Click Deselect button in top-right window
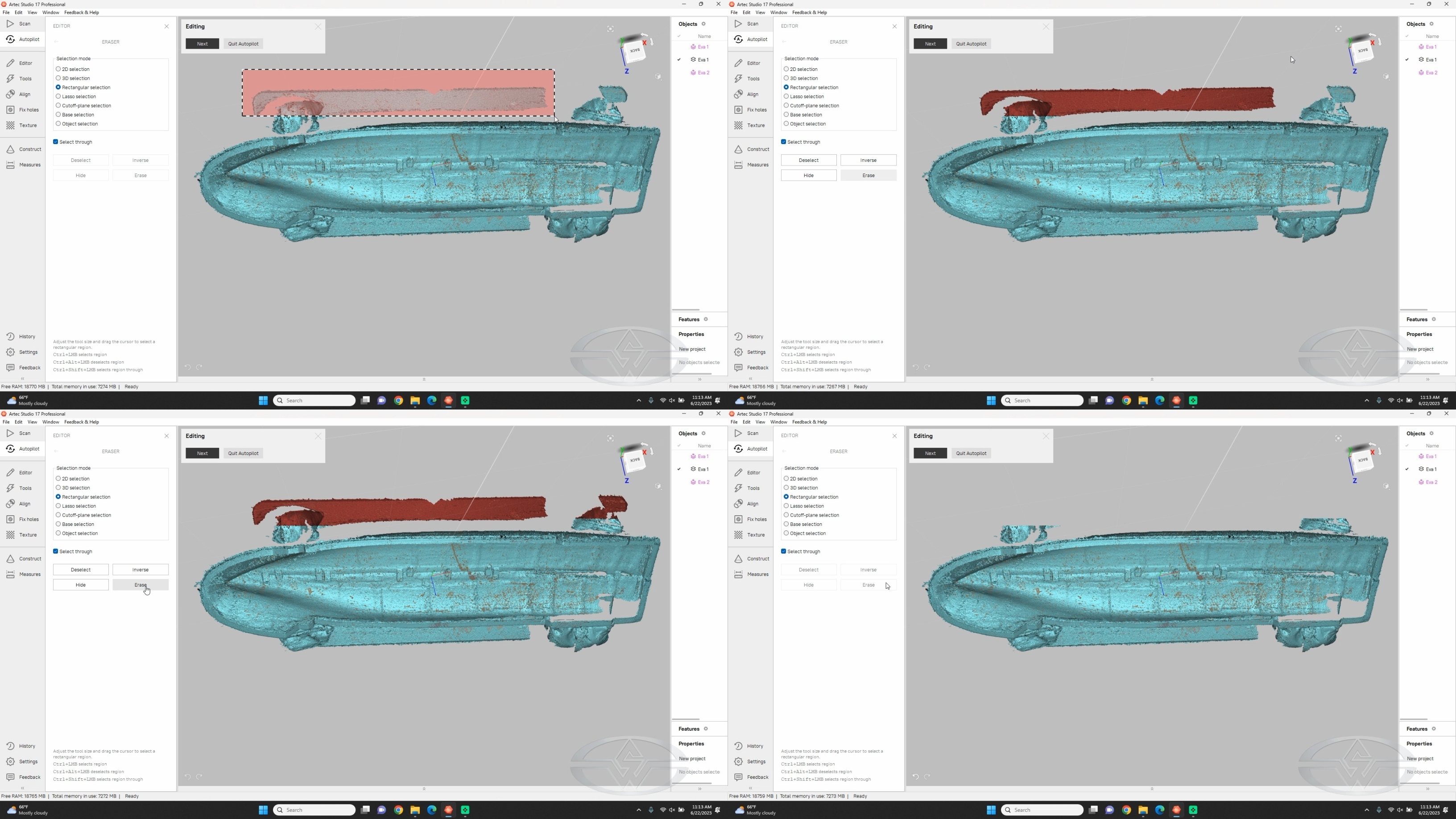1456x819 pixels. pyautogui.click(x=808, y=160)
